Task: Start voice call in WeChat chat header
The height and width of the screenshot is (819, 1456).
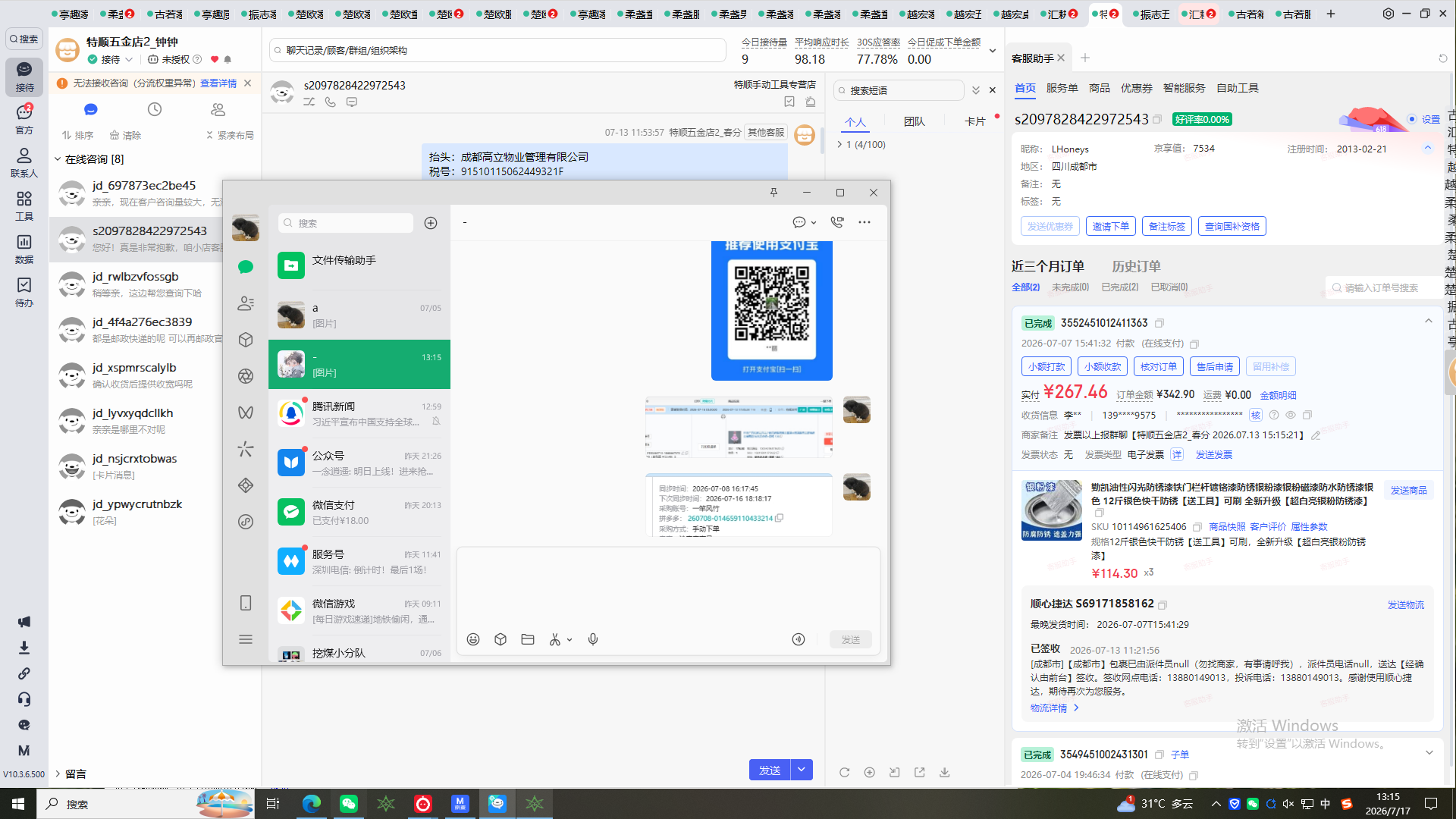Action: pos(837,222)
